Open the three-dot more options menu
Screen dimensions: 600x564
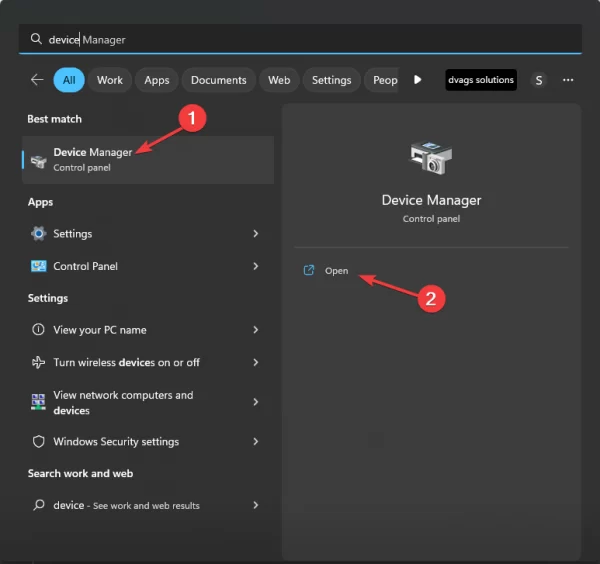click(x=568, y=80)
